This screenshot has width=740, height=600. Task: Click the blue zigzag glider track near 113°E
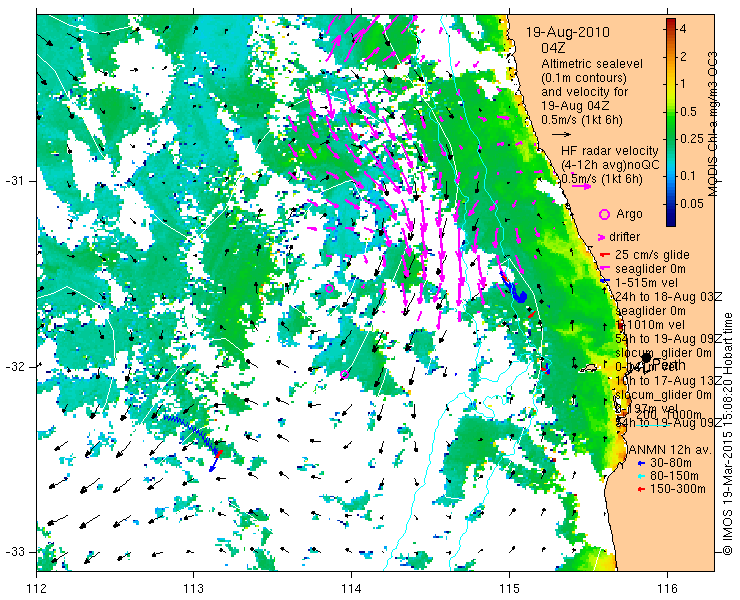(190, 431)
